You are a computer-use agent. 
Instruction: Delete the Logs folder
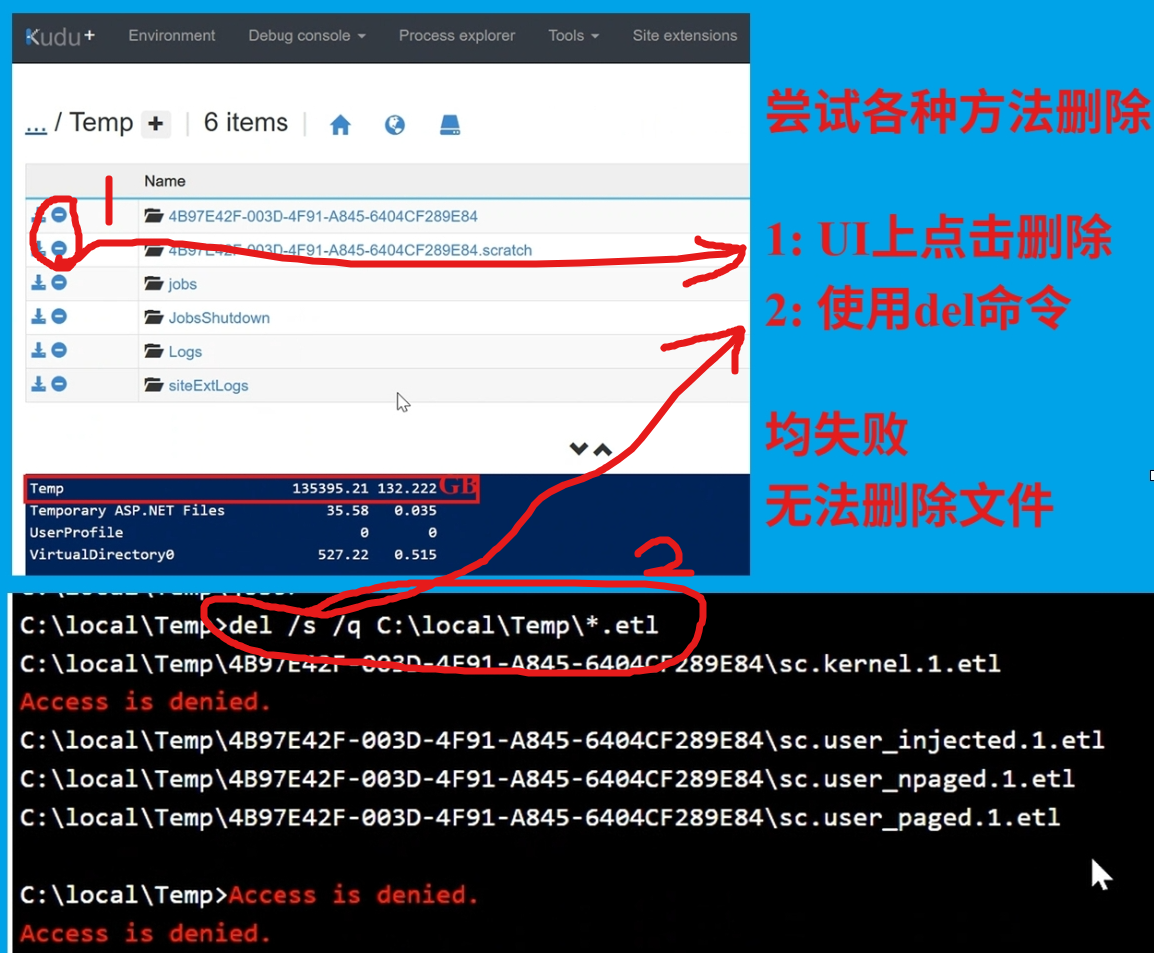pos(59,351)
